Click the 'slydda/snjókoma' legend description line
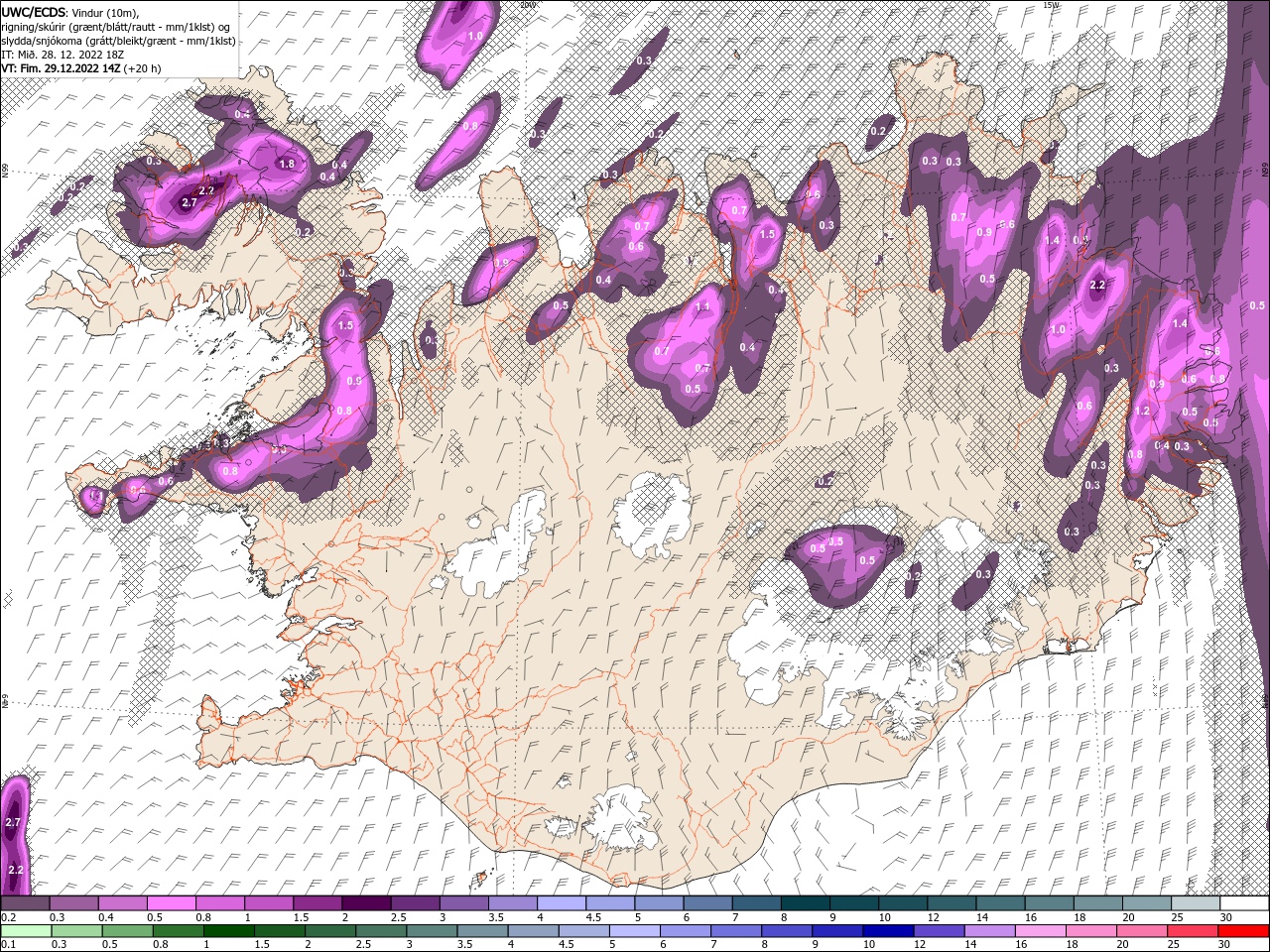 [x=118, y=41]
